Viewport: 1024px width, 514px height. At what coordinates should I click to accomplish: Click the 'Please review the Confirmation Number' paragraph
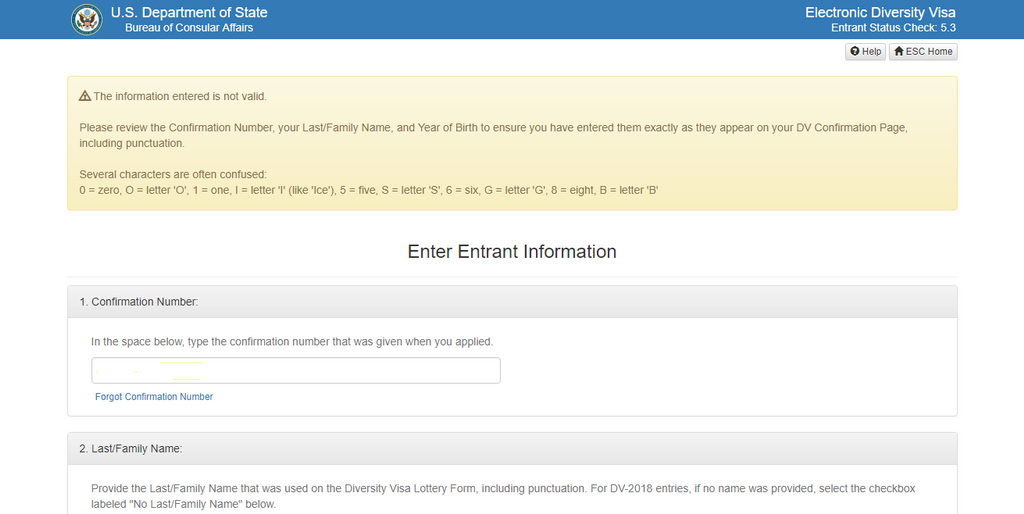click(x=493, y=128)
